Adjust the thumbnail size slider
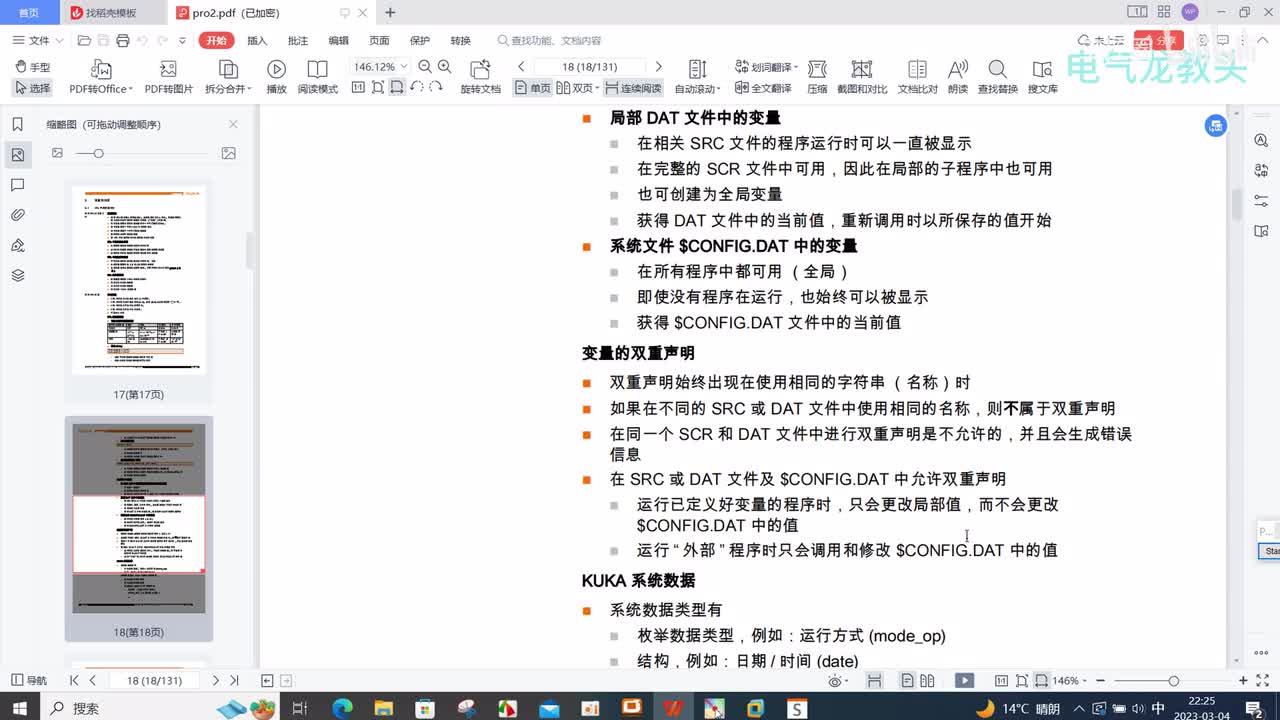 click(x=98, y=153)
